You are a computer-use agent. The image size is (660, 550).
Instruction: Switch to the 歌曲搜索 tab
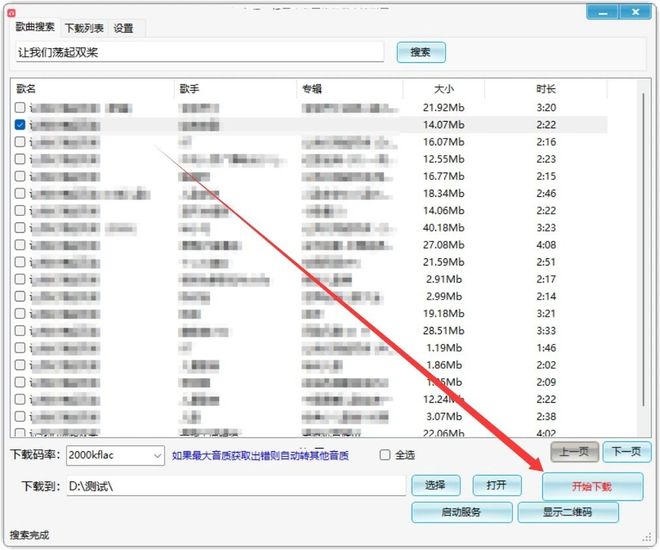click(x=35, y=27)
